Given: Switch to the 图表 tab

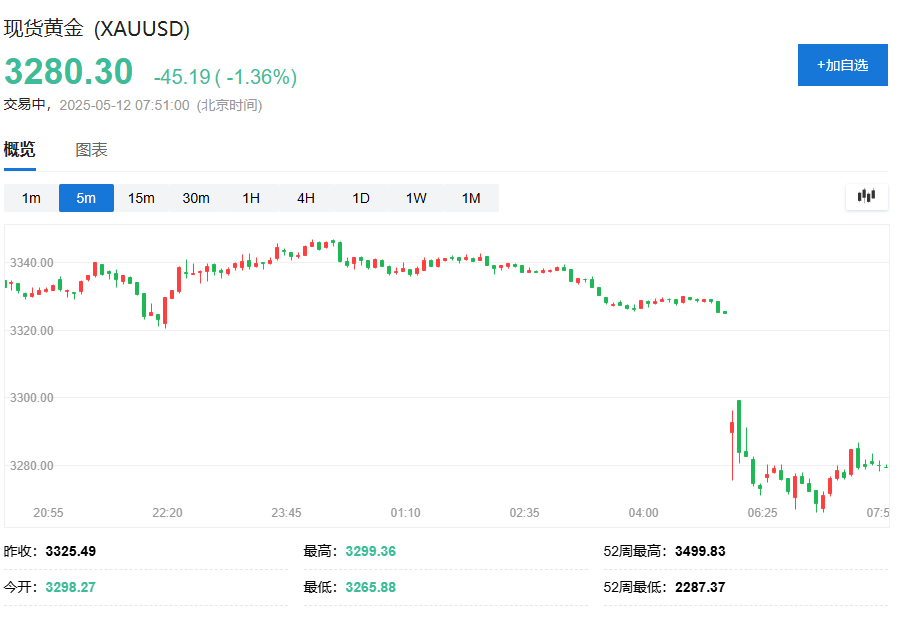Looking at the screenshot, I should [x=91, y=150].
